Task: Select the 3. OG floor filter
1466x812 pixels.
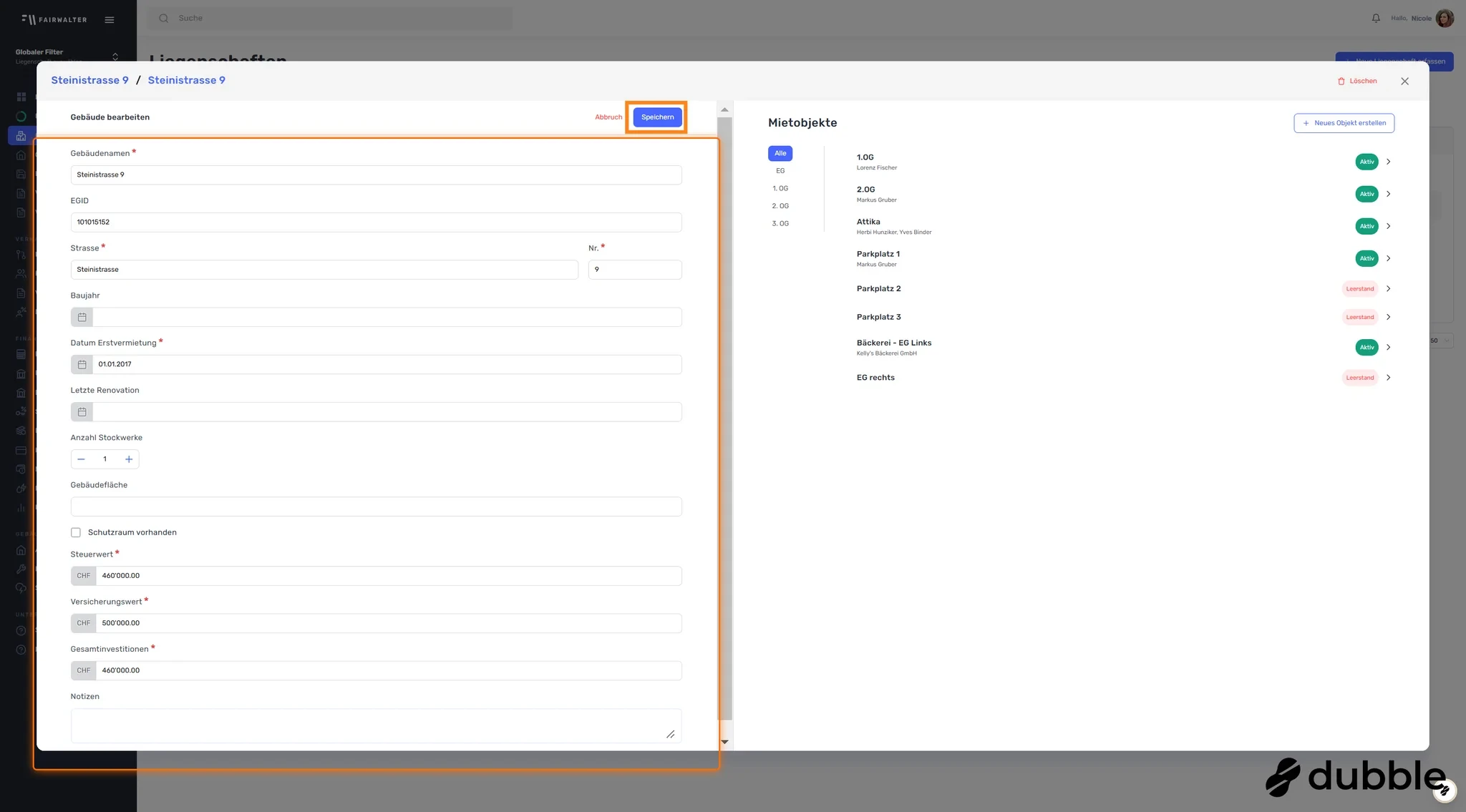Action: coord(780,224)
